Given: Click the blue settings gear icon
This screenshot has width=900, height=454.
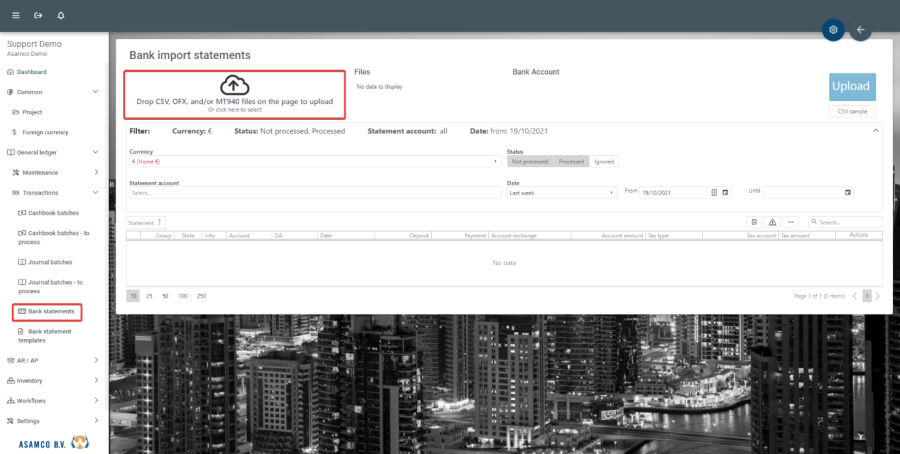Looking at the screenshot, I should [x=833, y=30].
